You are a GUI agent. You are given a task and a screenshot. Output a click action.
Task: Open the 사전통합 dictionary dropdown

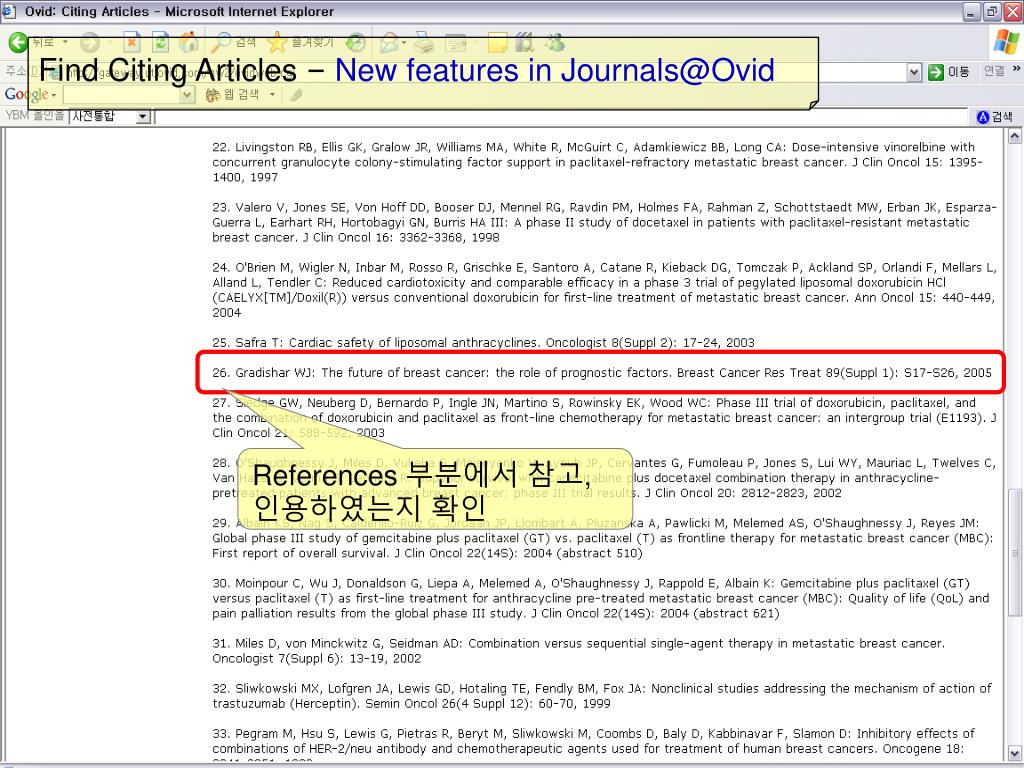click(x=143, y=117)
